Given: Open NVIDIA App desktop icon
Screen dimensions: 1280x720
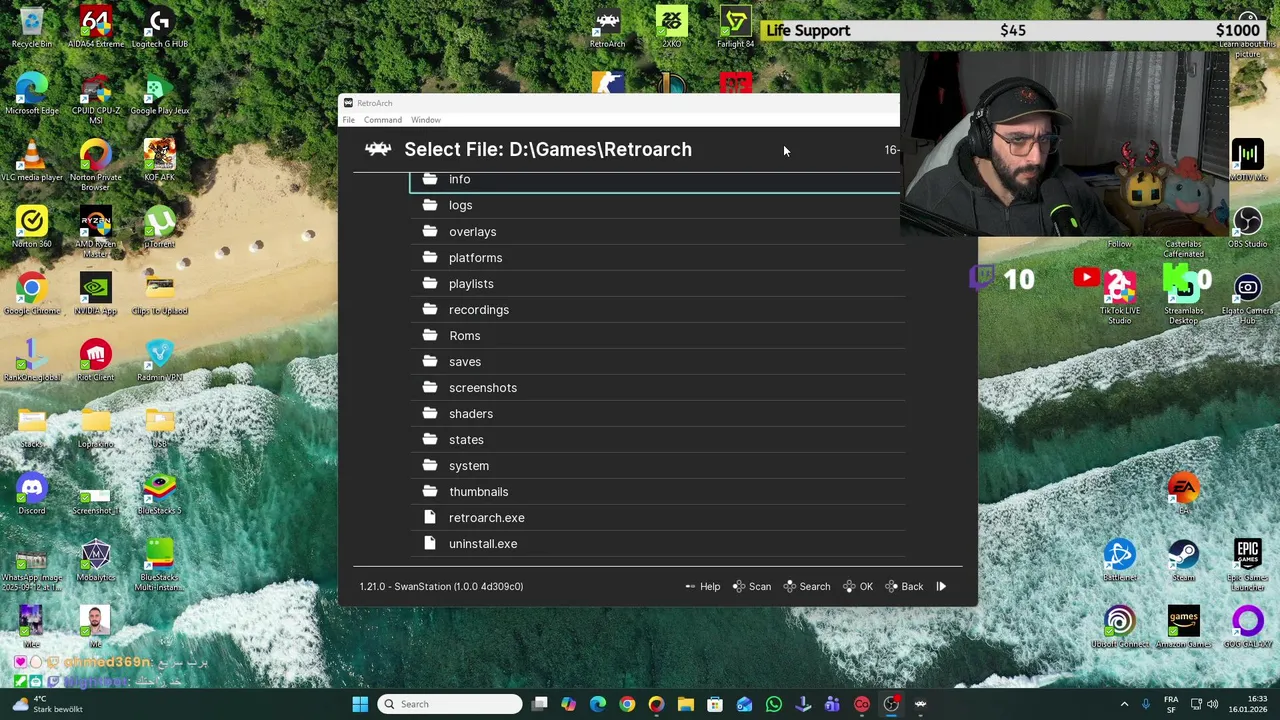Looking at the screenshot, I should pyautogui.click(x=96, y=294).
